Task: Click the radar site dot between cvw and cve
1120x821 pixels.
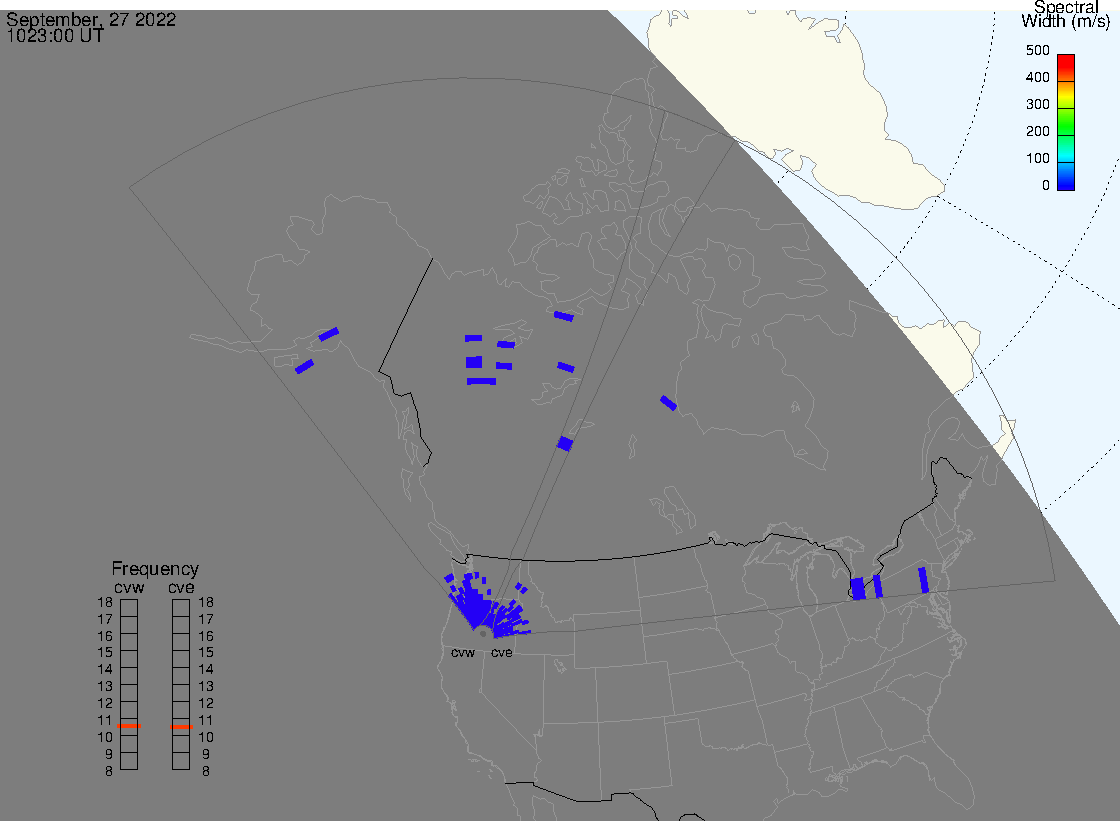Action: click(483, 634)
